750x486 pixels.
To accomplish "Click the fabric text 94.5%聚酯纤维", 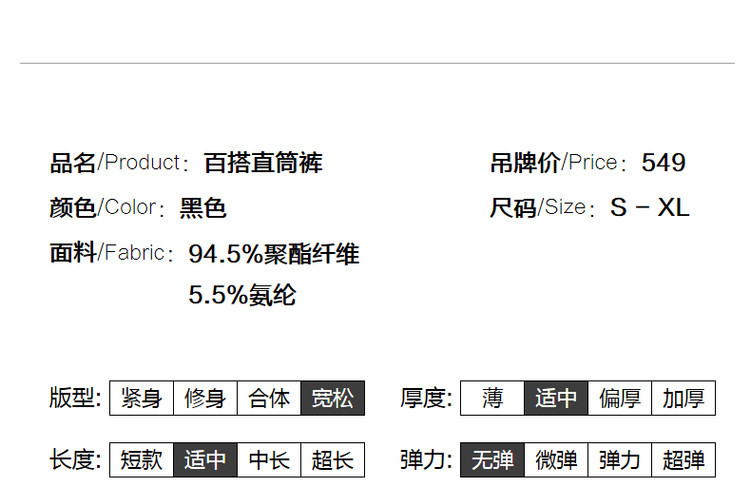I will [x=274, y=254].
